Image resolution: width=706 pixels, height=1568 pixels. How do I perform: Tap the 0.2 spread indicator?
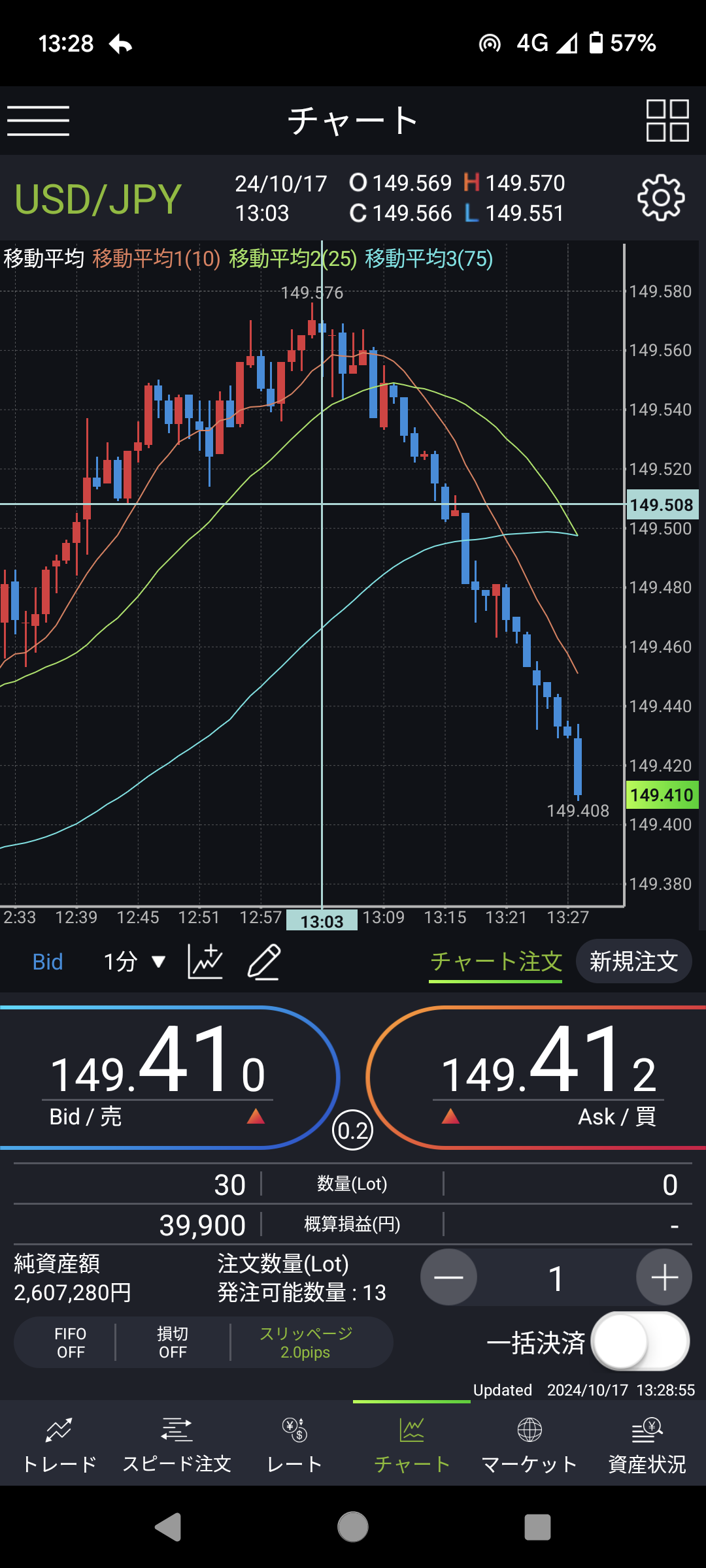353,1130
